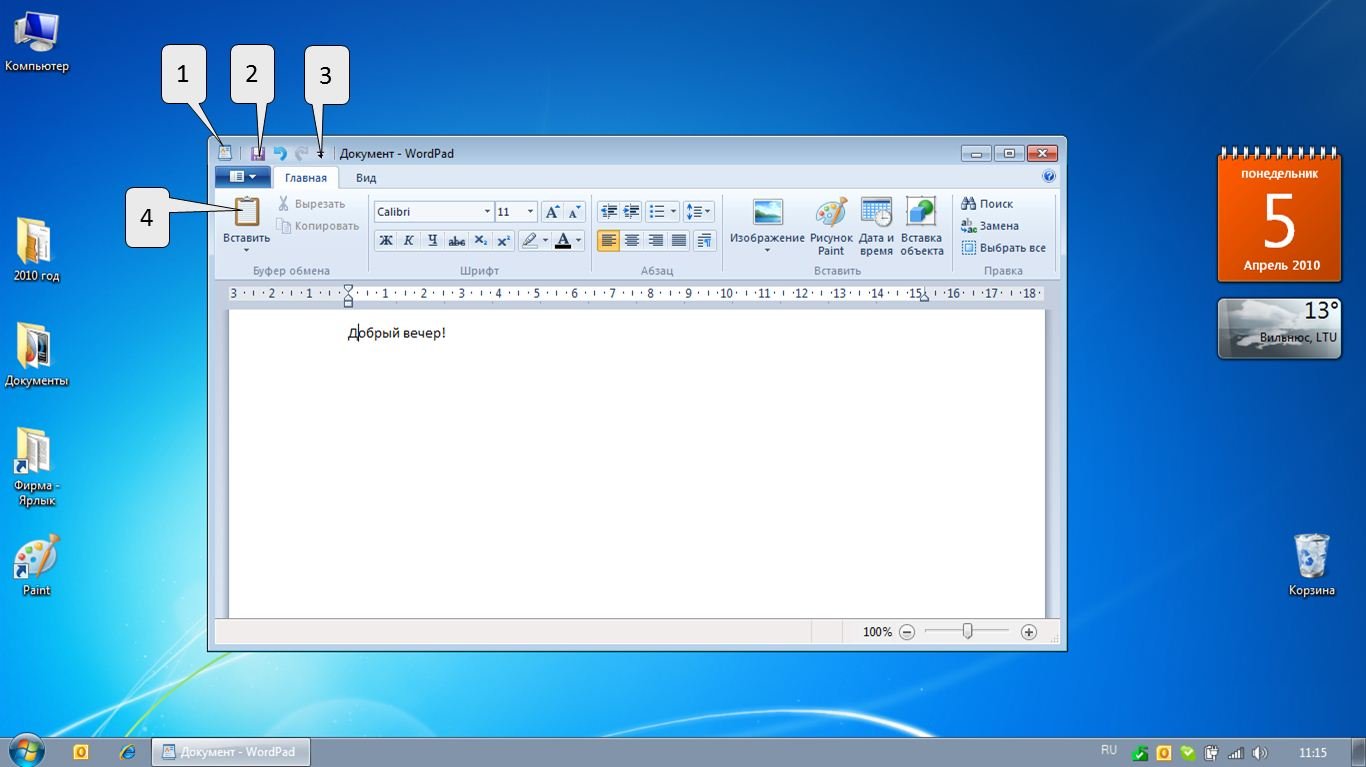Enable center text alignment
Viewport: 1366px width, 767px height.
(632, 240)
